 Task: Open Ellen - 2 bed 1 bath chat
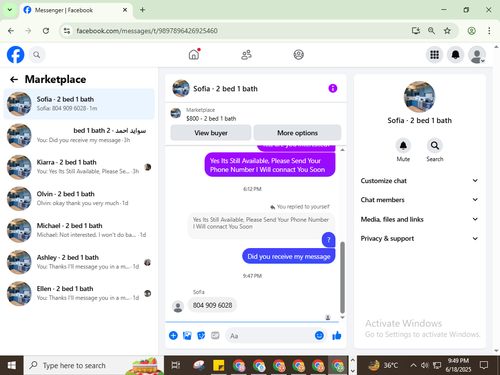pos(79,293)
